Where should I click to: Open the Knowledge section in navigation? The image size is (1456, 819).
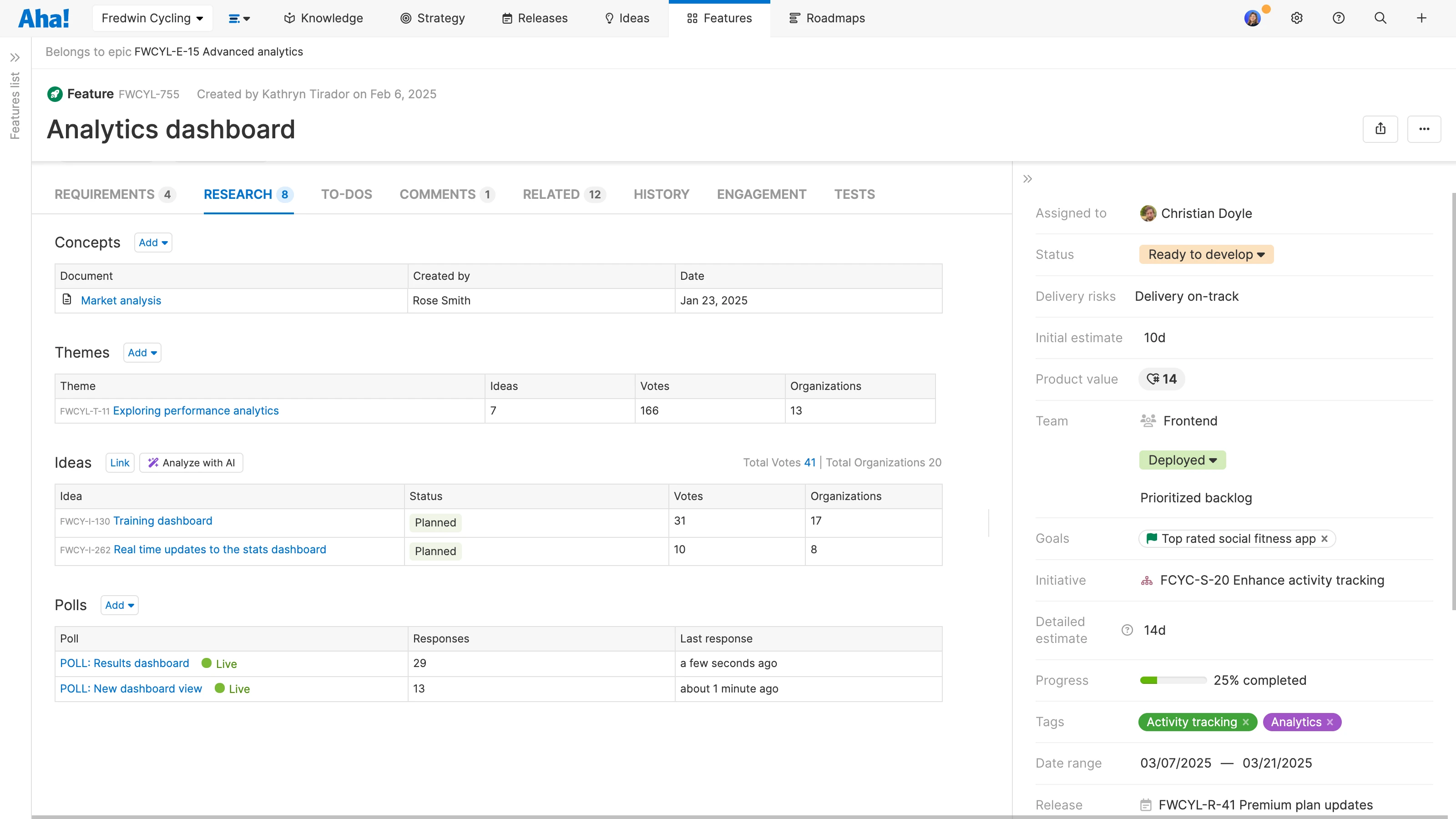coord(323,18)
